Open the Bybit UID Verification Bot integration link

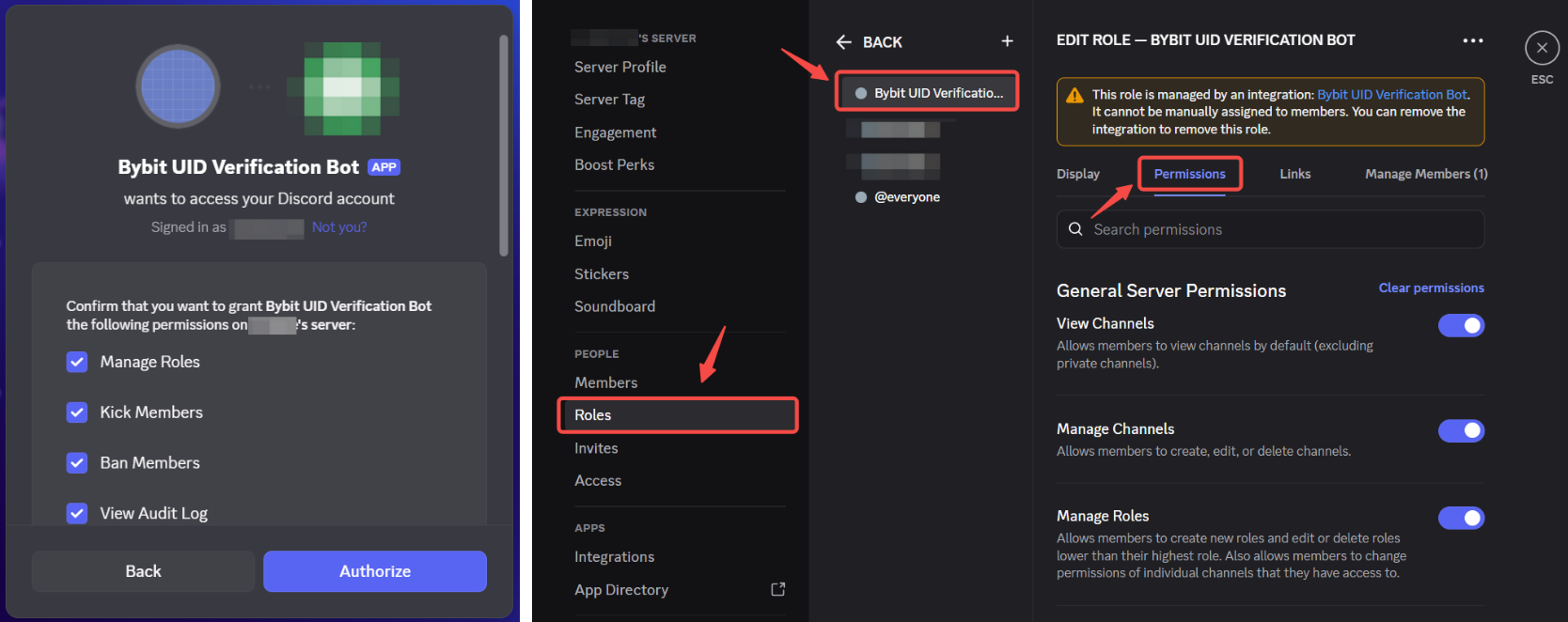(1392, 95)
